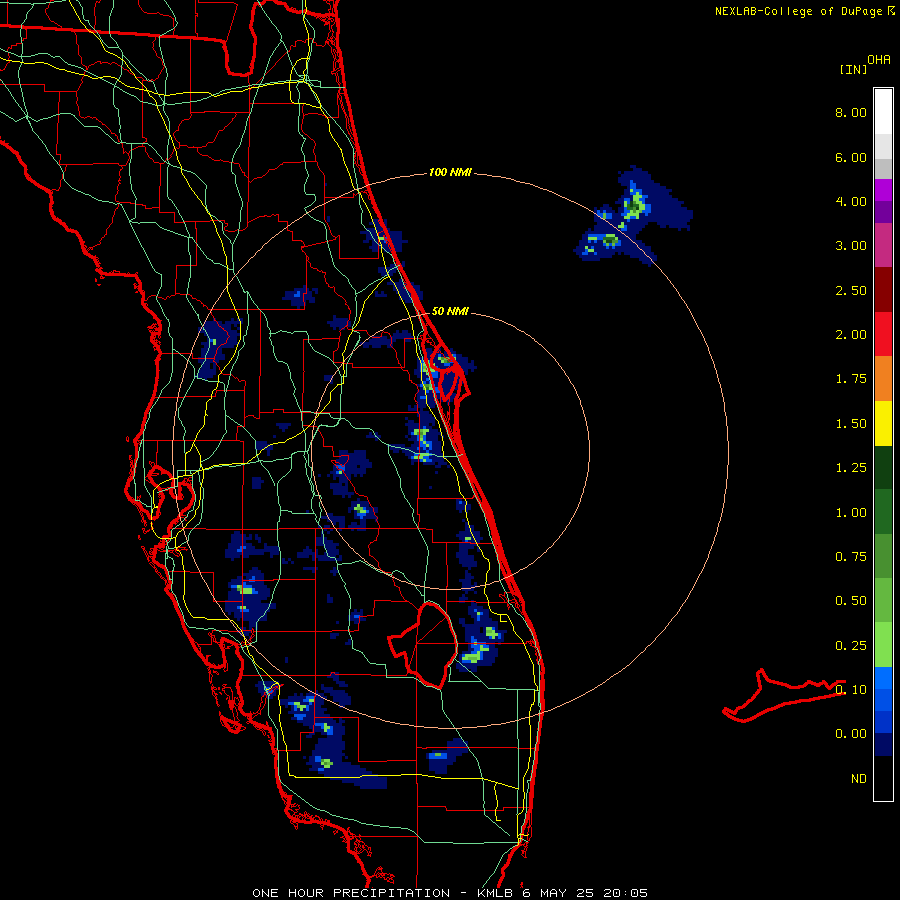The width and height of the screenshot is (900, 900).
Task: Click the 2.00 legend value
Action: click(x=851, y=334)
